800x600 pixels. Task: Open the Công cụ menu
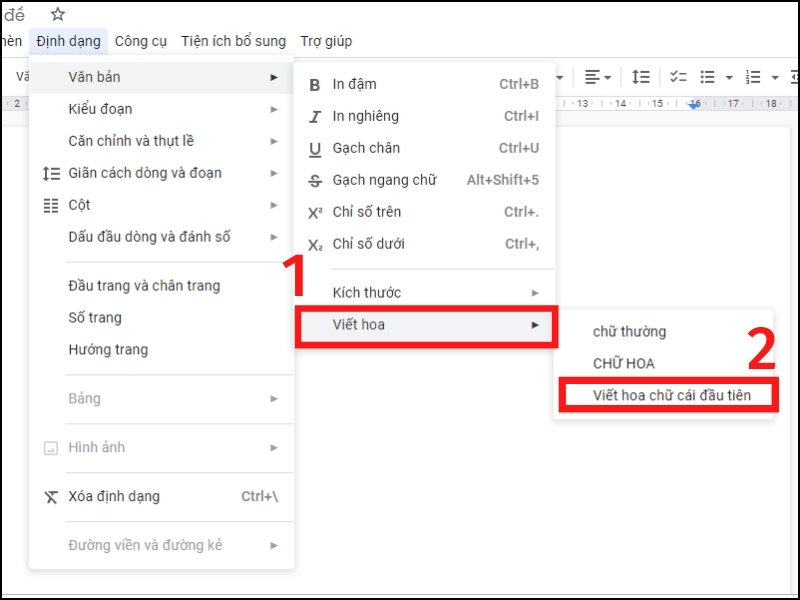[x=141, y=41]
